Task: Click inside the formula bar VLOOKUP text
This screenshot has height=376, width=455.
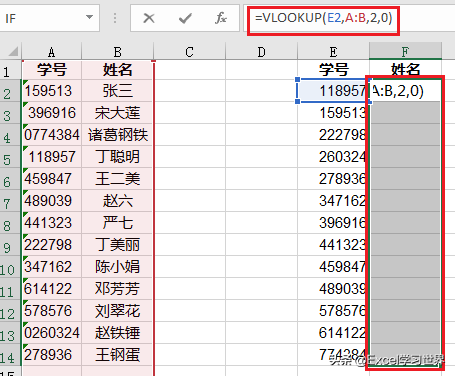Action: (323, 17)
